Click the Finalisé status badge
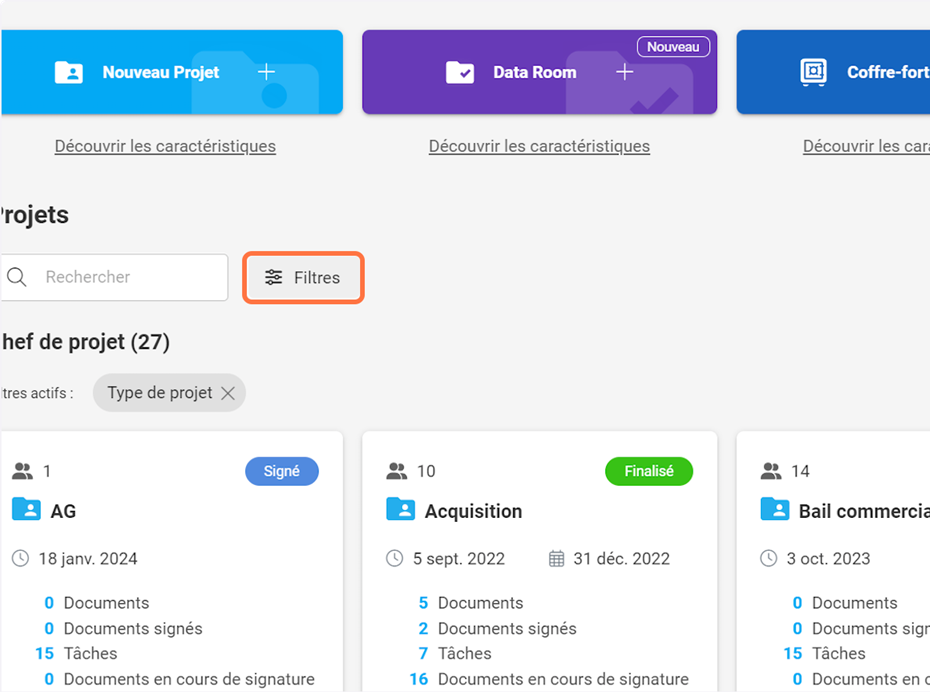 point(648,471)
